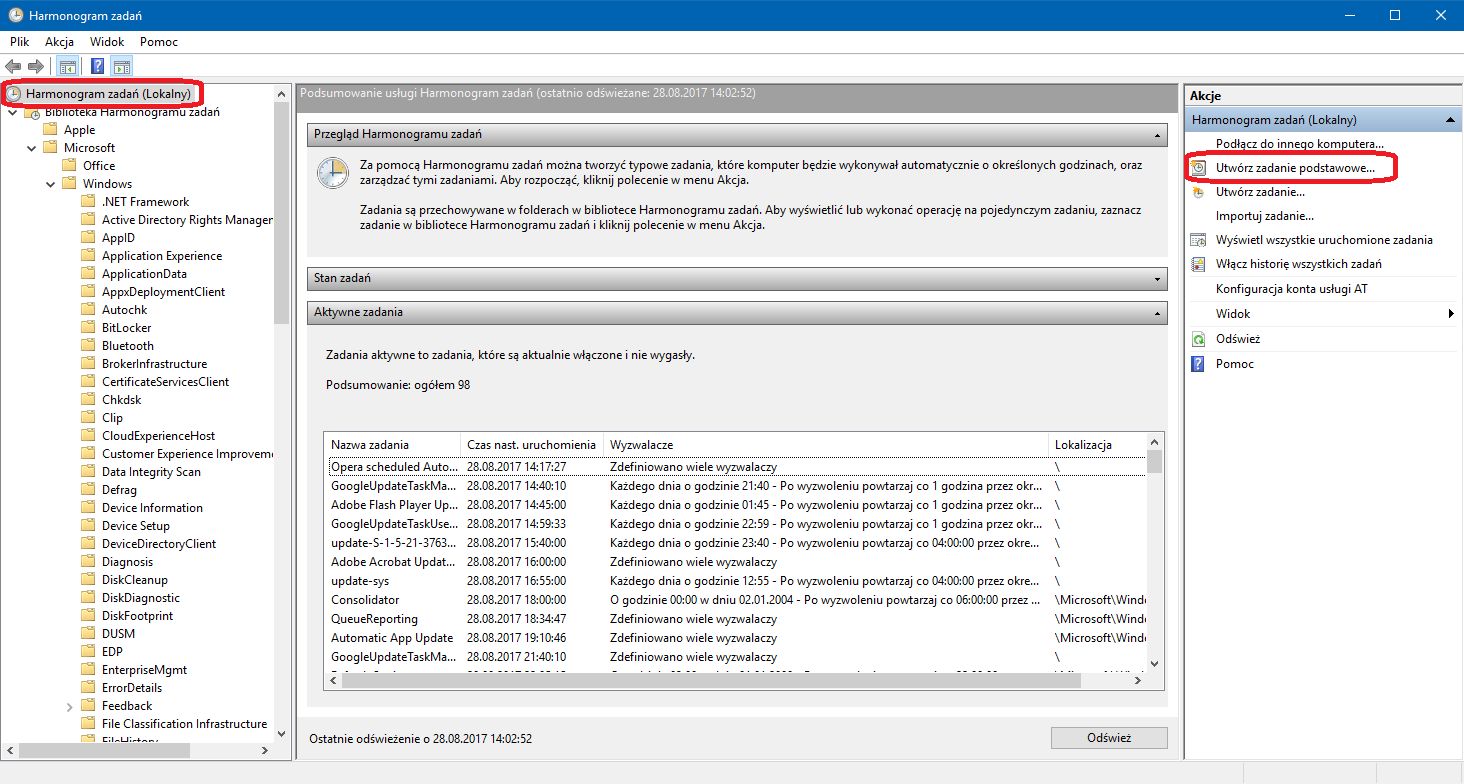1464x784 pixels.
Task: Click the tree pane vertical scrollbar up arrow
Action: [x=282, y=92]
